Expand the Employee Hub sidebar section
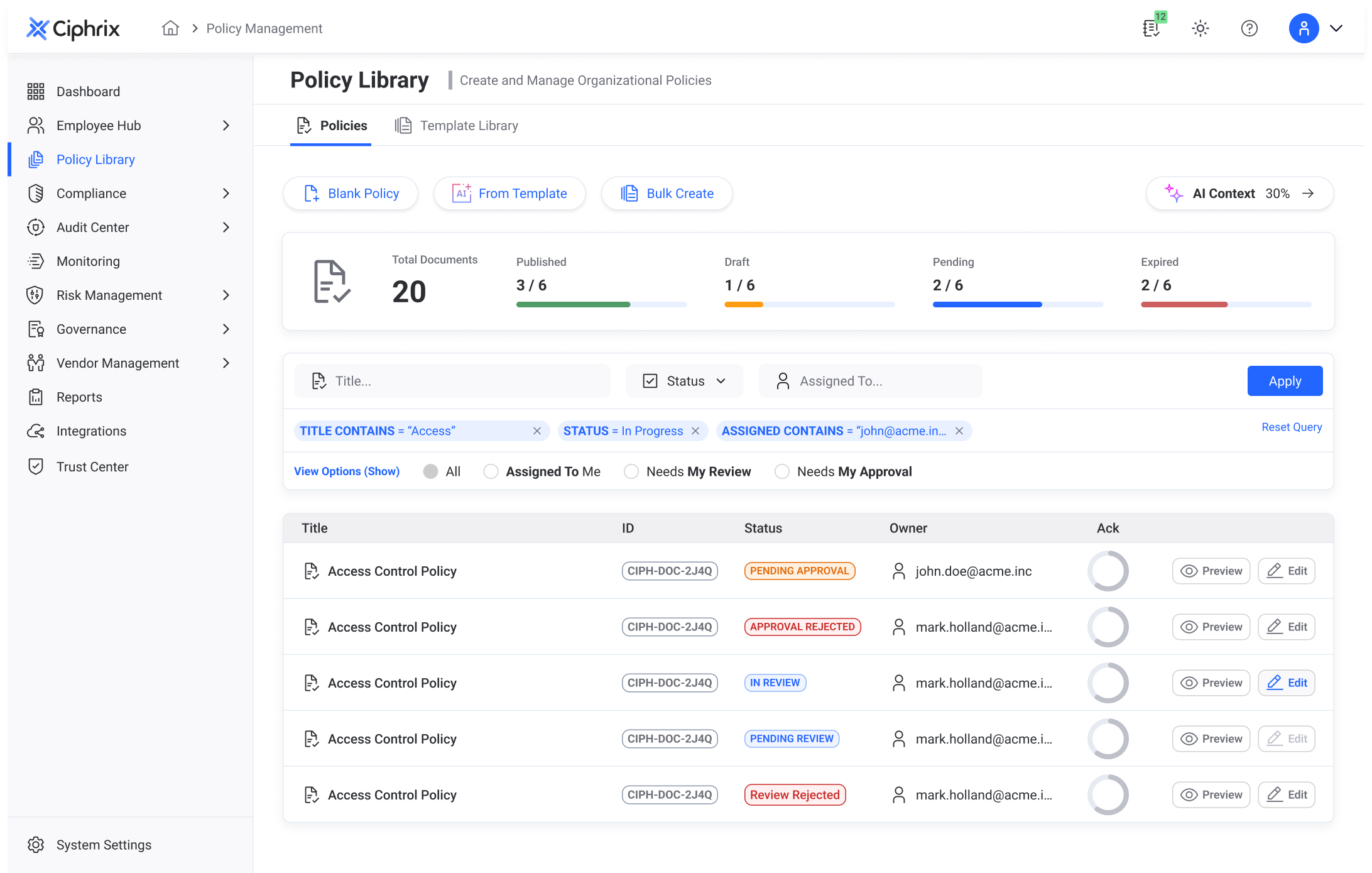 point(226,126)
